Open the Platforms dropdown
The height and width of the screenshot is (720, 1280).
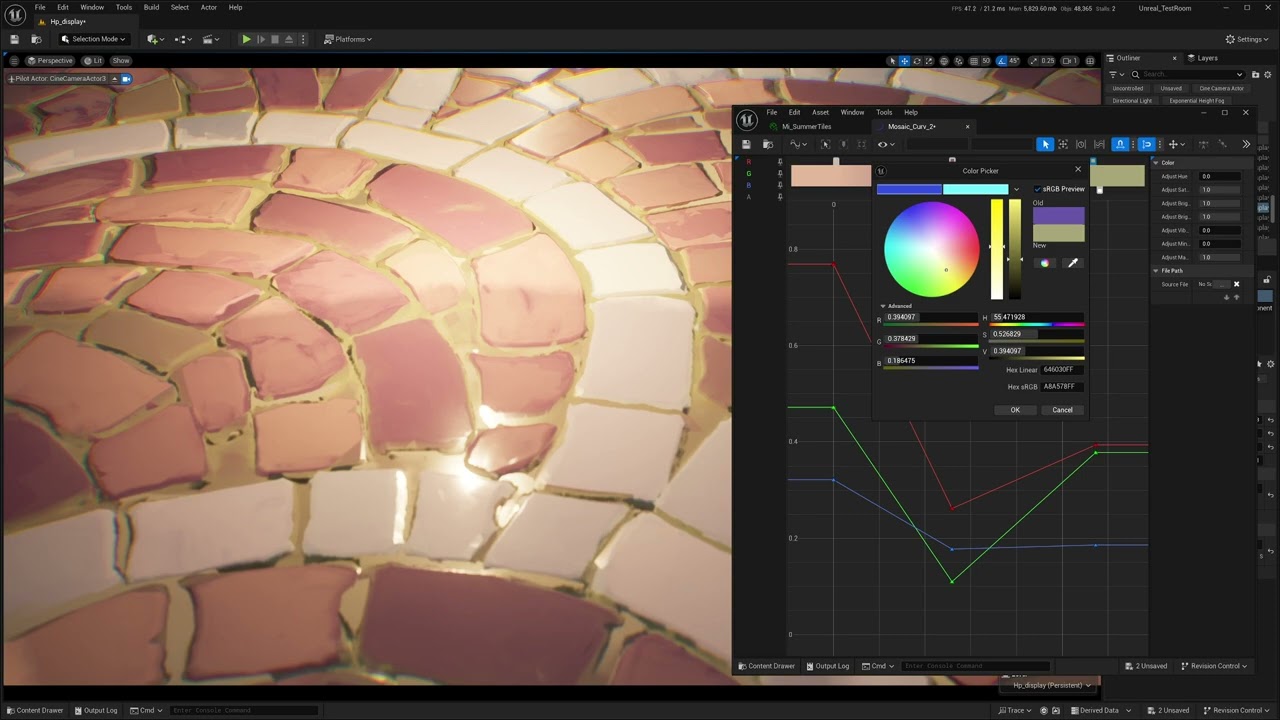348,39
